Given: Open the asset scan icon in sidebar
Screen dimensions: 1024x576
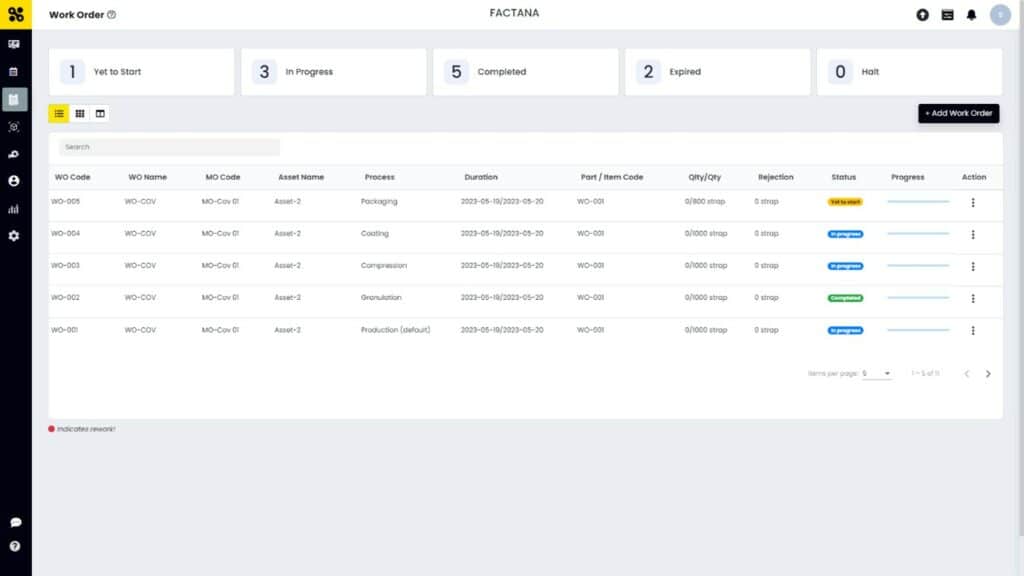Looking at the screenshot, I should point(14,127).
